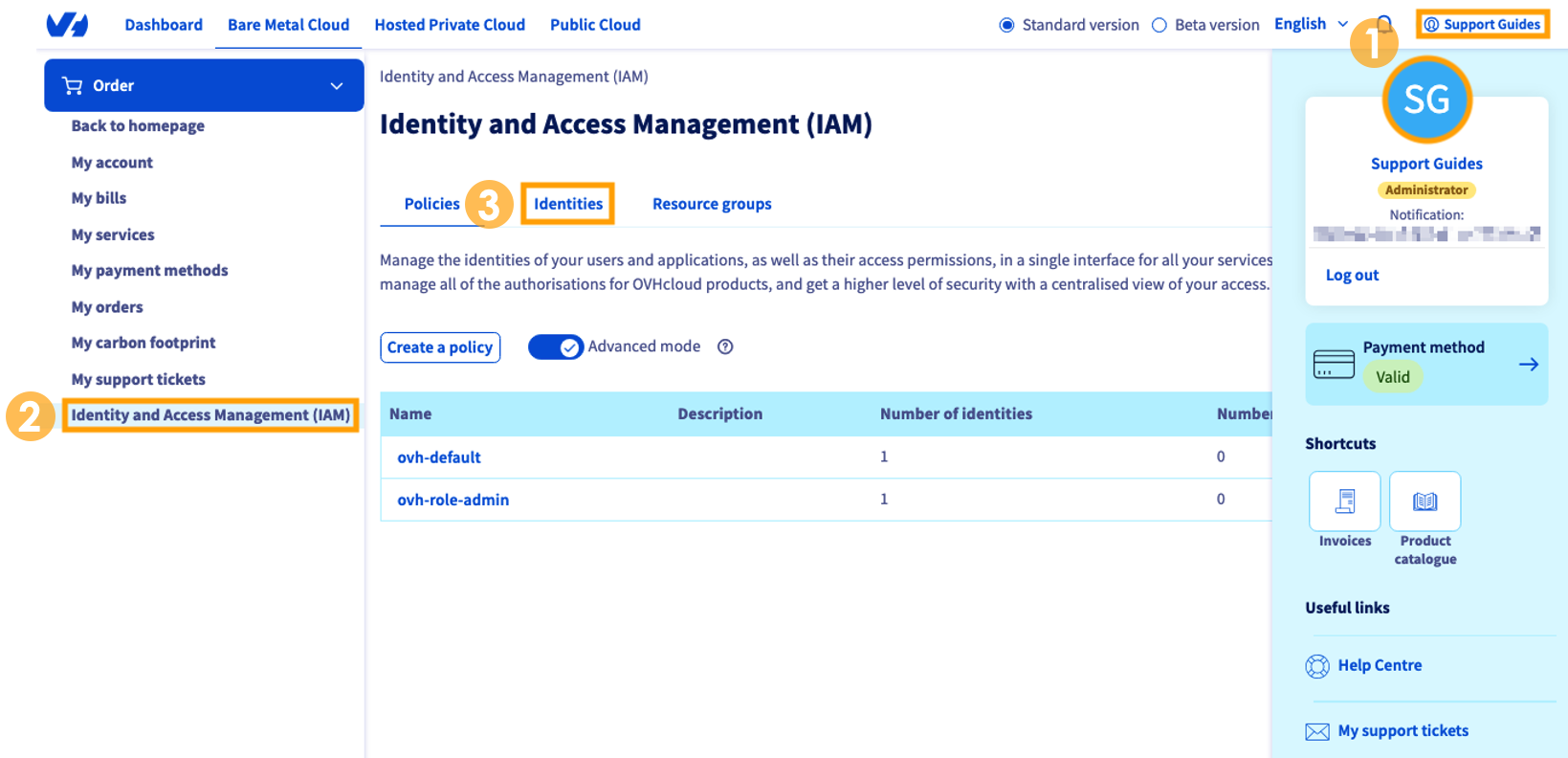Open the Product catalogue shortcut icon
Screen dimensions: 1568x758
(x=1425, y=501)
